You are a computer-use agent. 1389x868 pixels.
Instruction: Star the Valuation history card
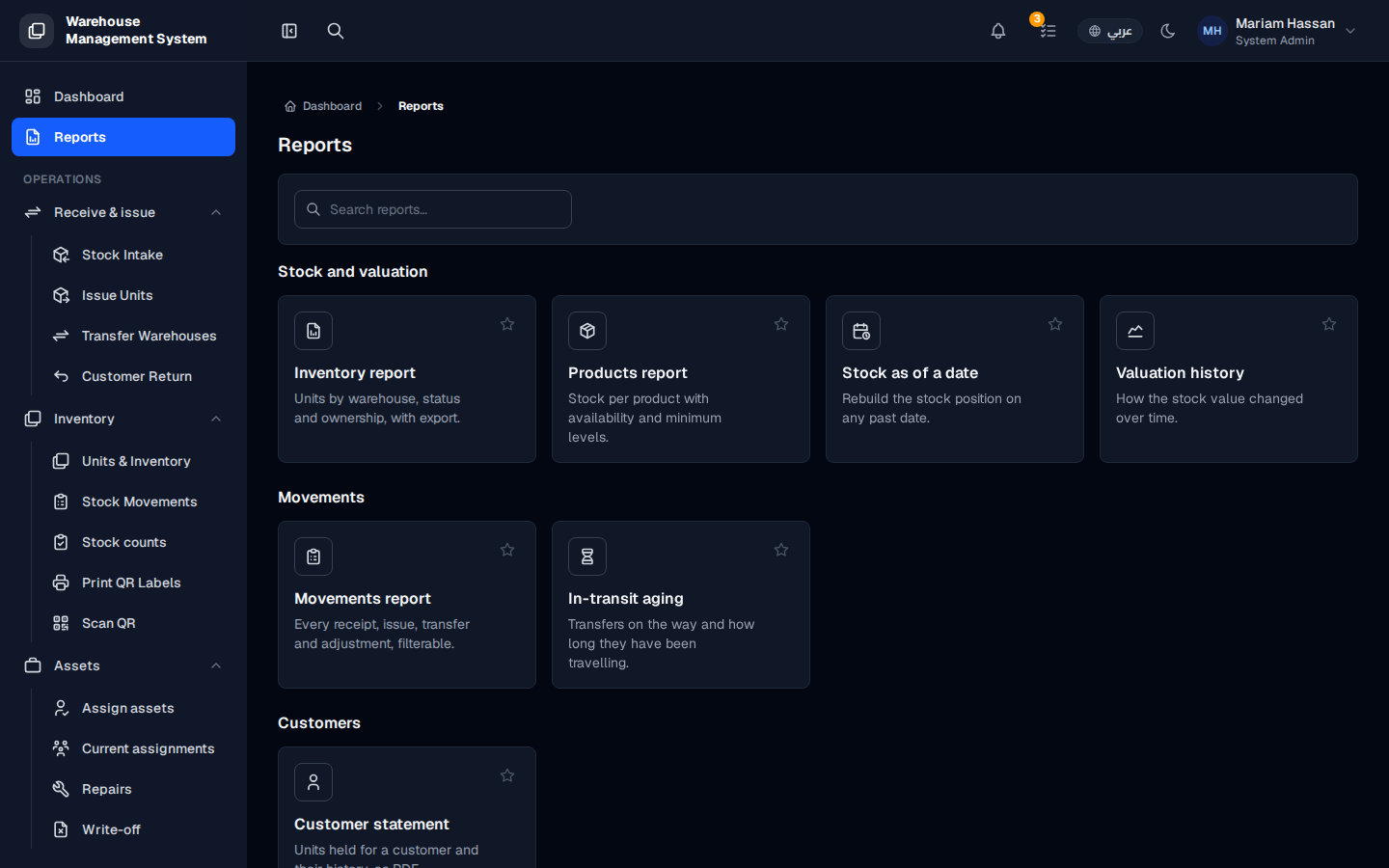tap(1329, 324)
